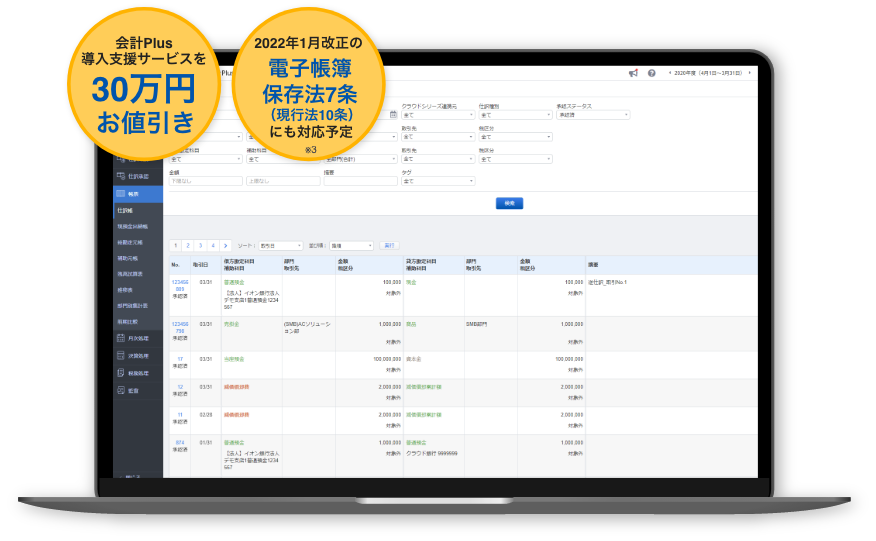
Task: Select page 1 in pagination
Action: tap(175, 246)
